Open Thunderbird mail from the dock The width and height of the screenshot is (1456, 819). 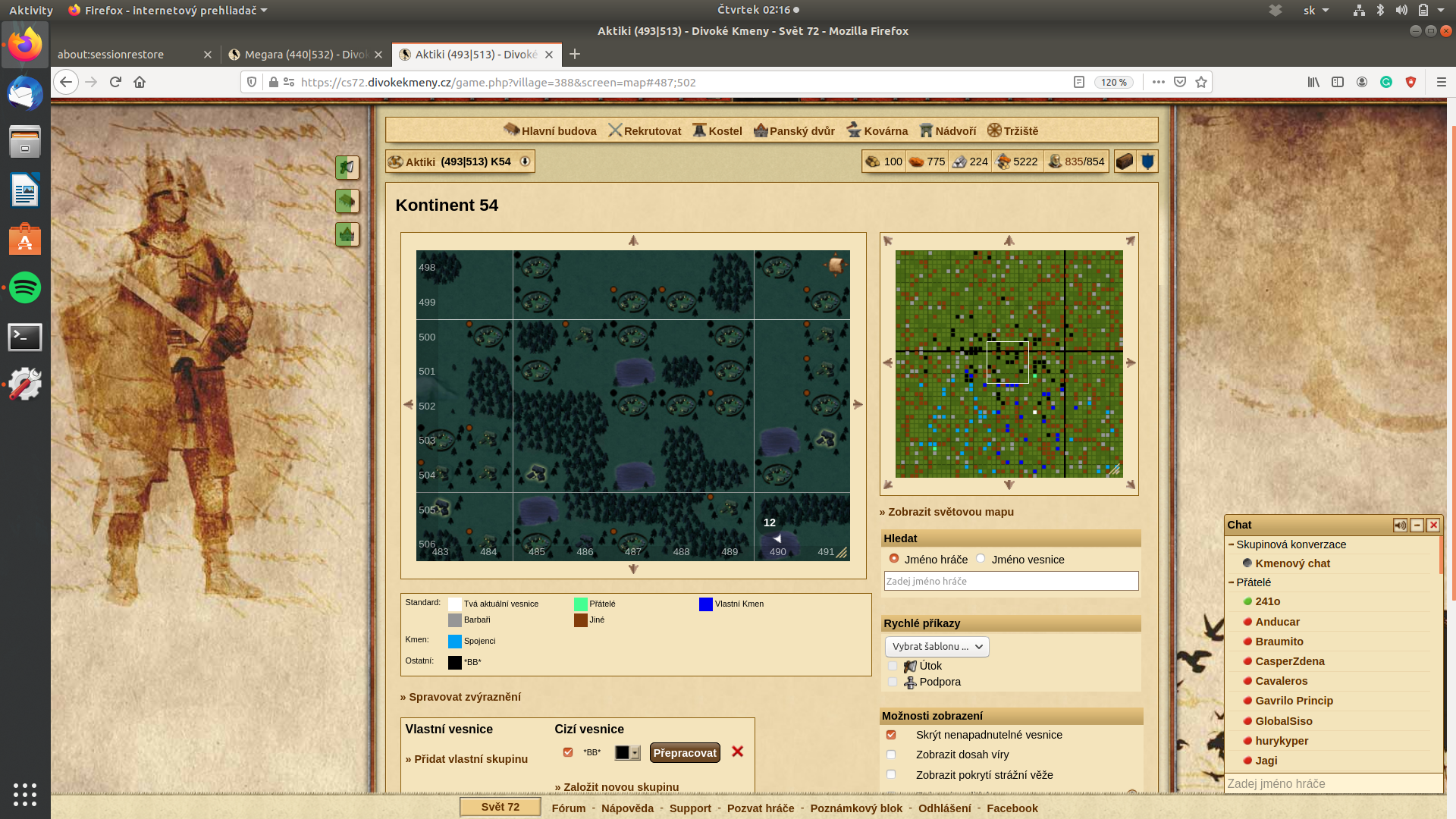tap(25, 93)
